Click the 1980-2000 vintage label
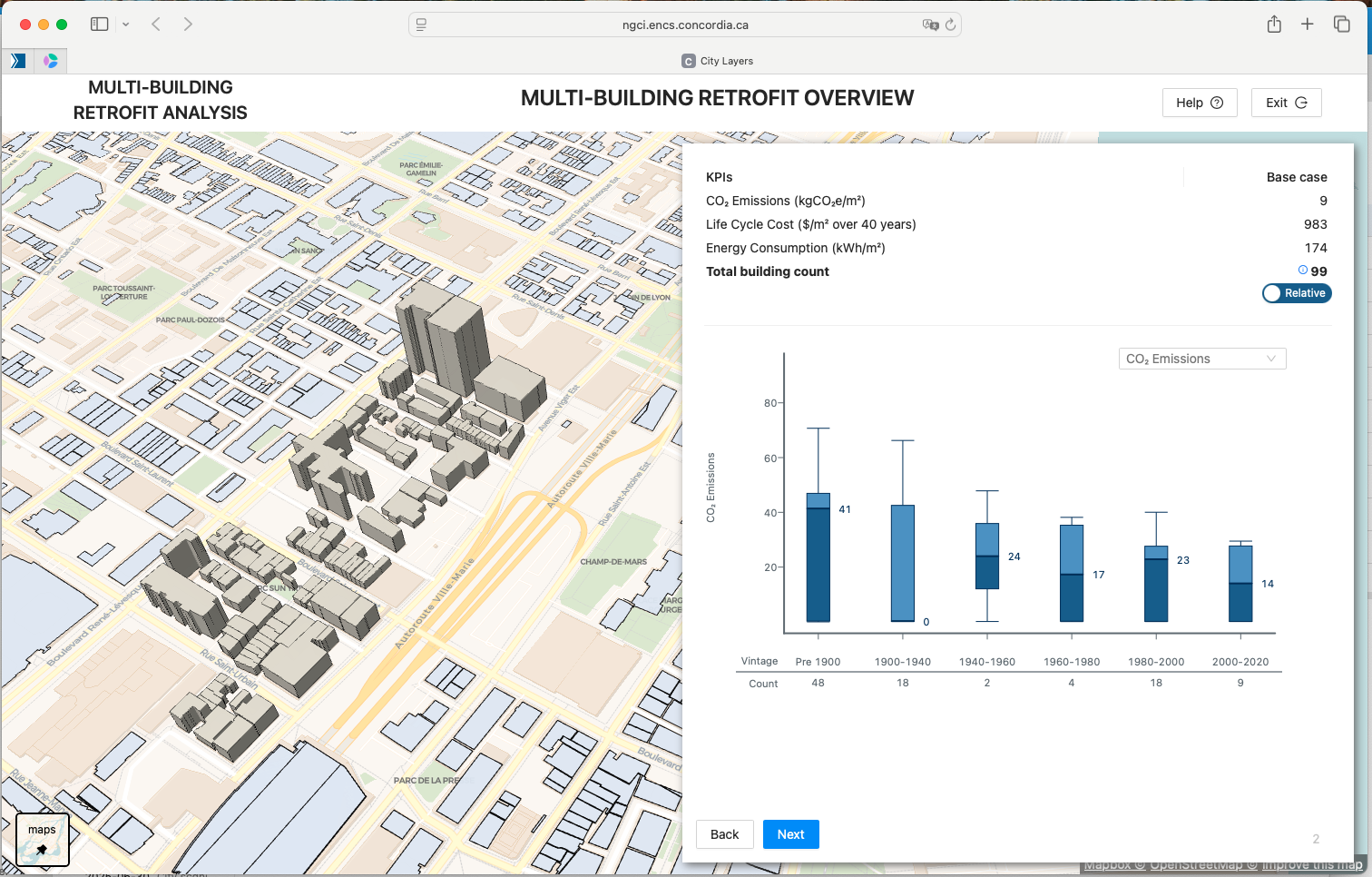The width and height of the screenshot is (1372, 877). 1156,662
